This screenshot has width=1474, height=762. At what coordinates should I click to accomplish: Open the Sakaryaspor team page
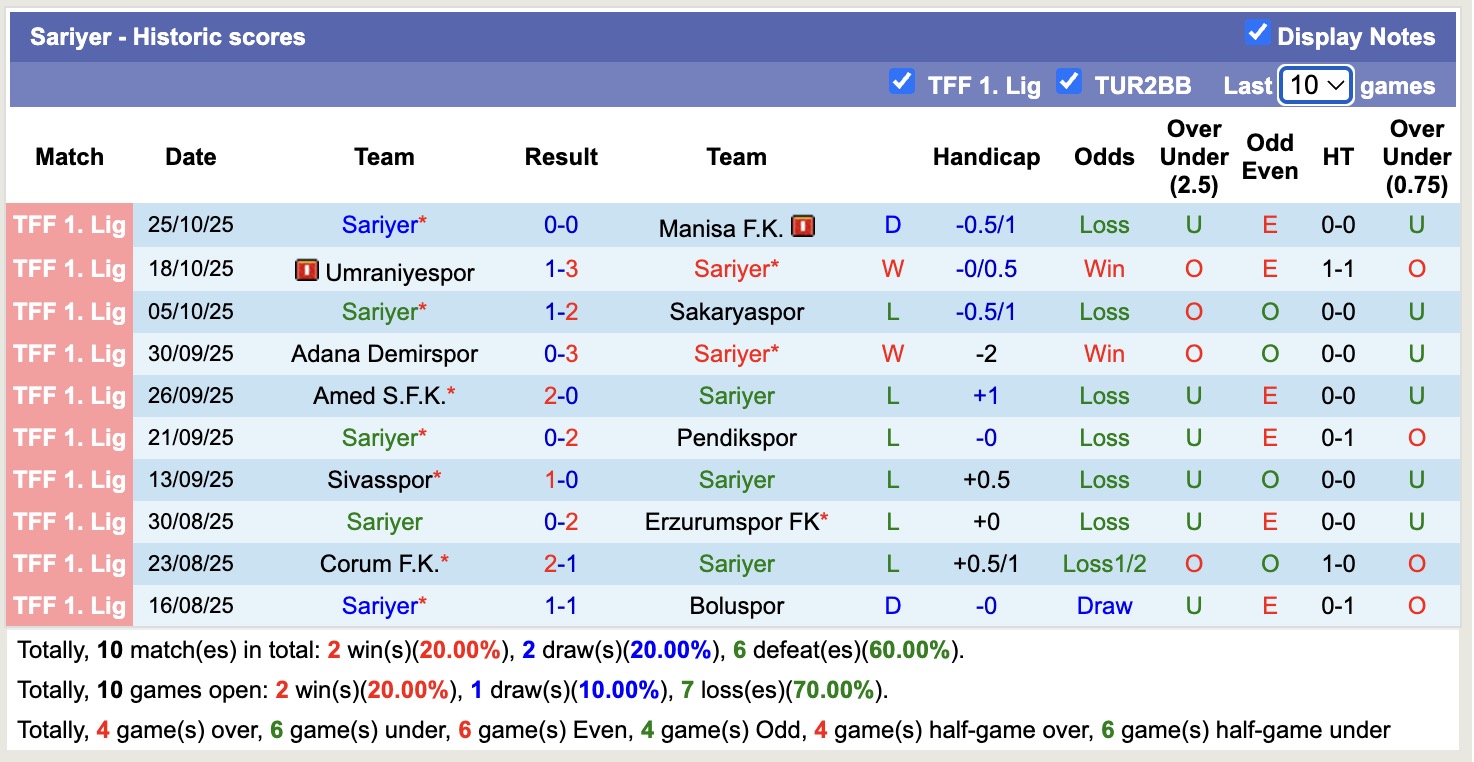tap(737, 311)
